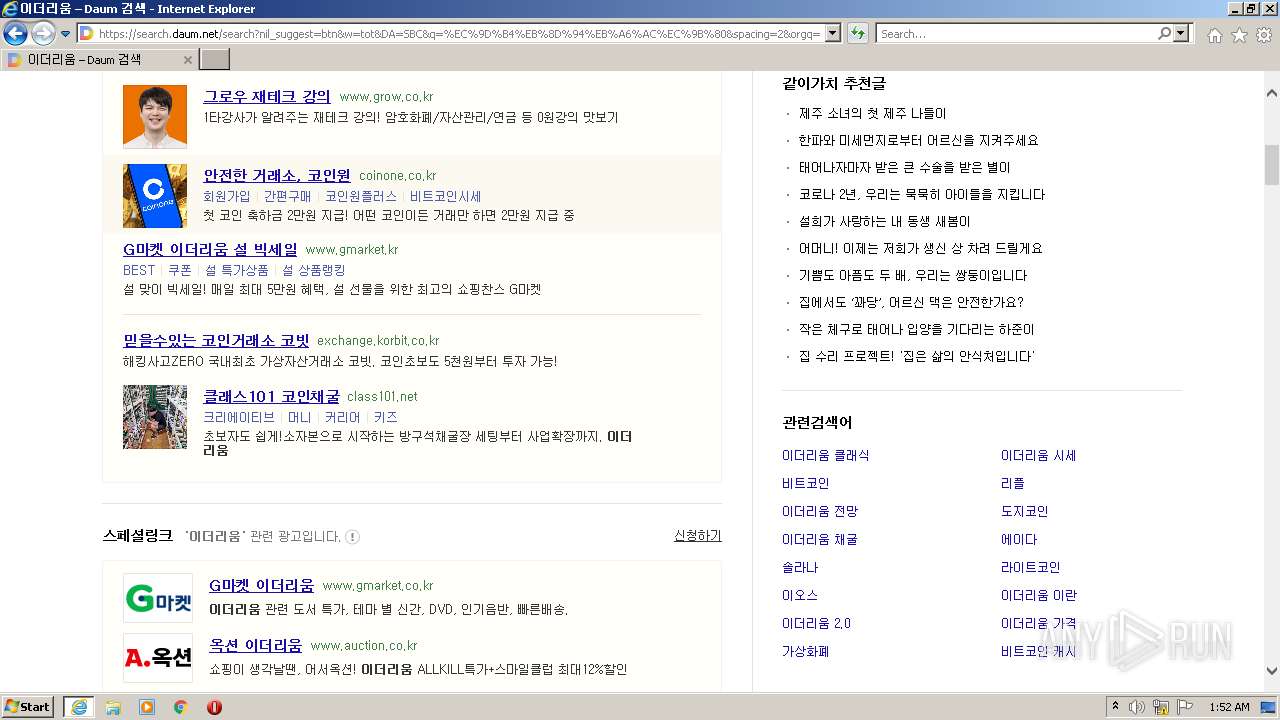Open the 그로우 재테크 강의 ad link
The width and height of the screenshot is (1280, 720).
click(267, 97)
